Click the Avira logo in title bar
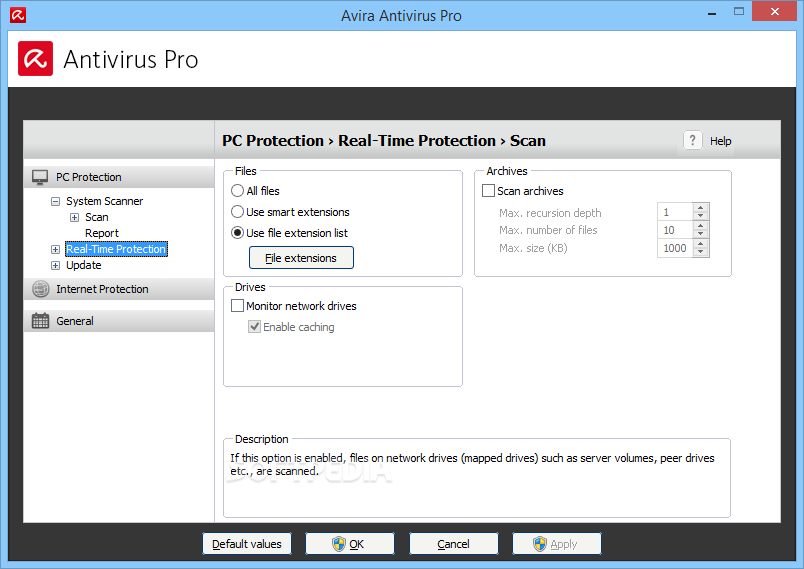The width and height of the screenshot is (804, 569). coord(17,15)
